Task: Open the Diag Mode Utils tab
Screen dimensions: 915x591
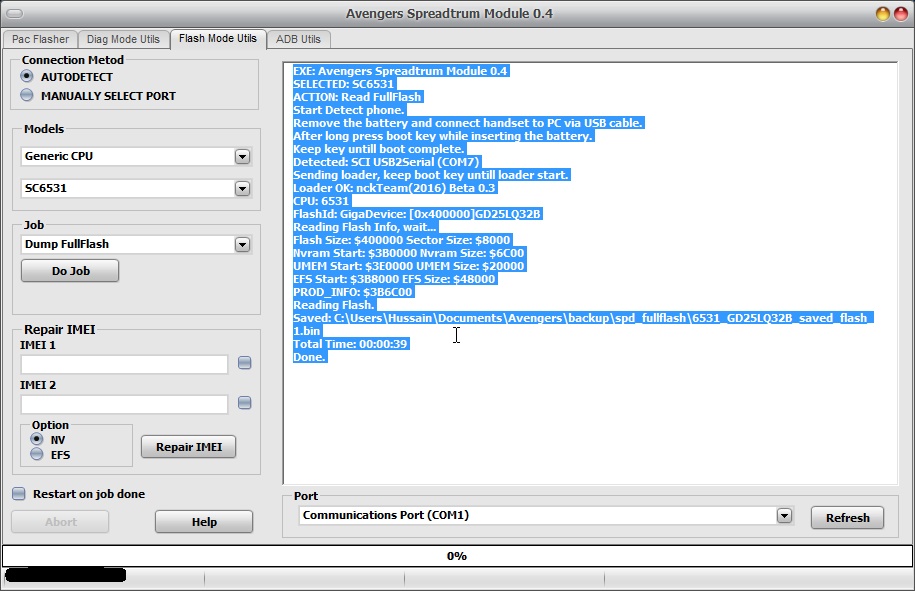Action: point(123,39)
